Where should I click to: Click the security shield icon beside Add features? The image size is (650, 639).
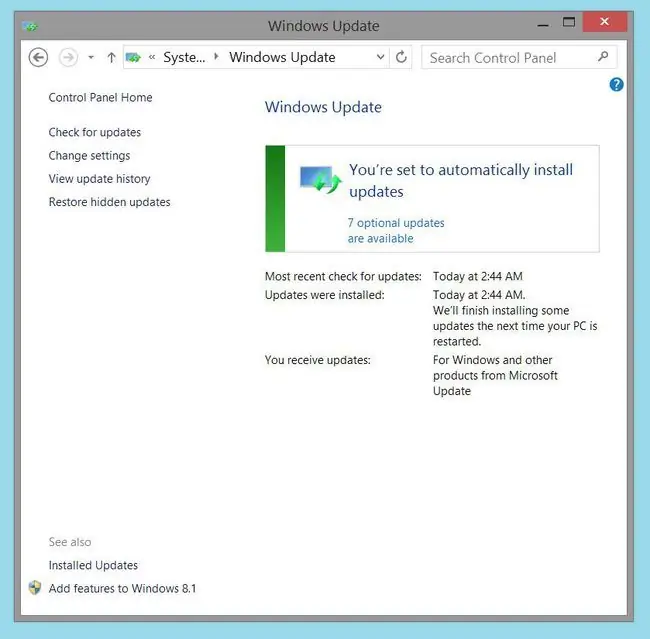(x=35, y=588)
